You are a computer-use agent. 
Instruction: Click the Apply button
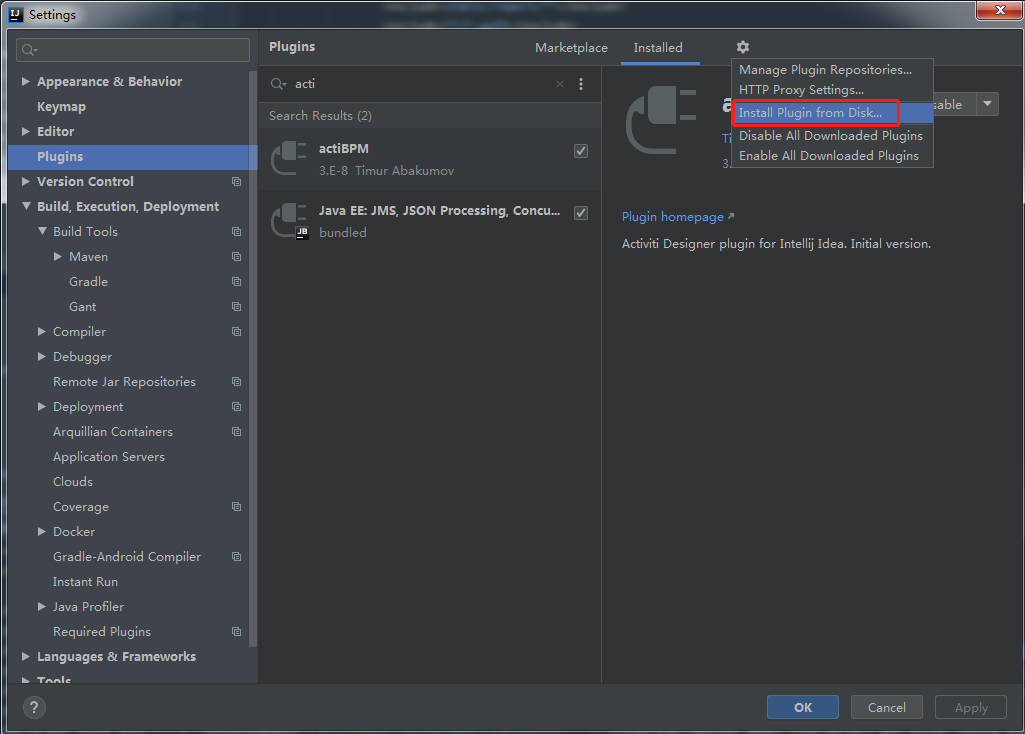point(971,707)
